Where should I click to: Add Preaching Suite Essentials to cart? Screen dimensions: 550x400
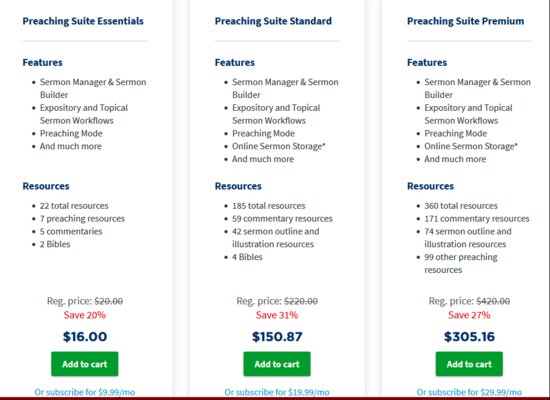pos(85,364)
